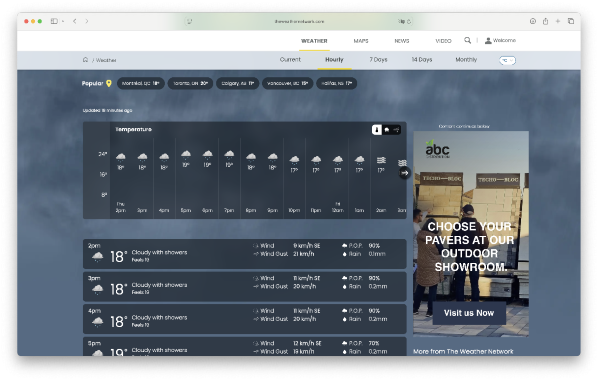Image resolution: width=600 pixels, height=381 pixels.
Task: Go forward in Safari history
Action: coord(87,21)
